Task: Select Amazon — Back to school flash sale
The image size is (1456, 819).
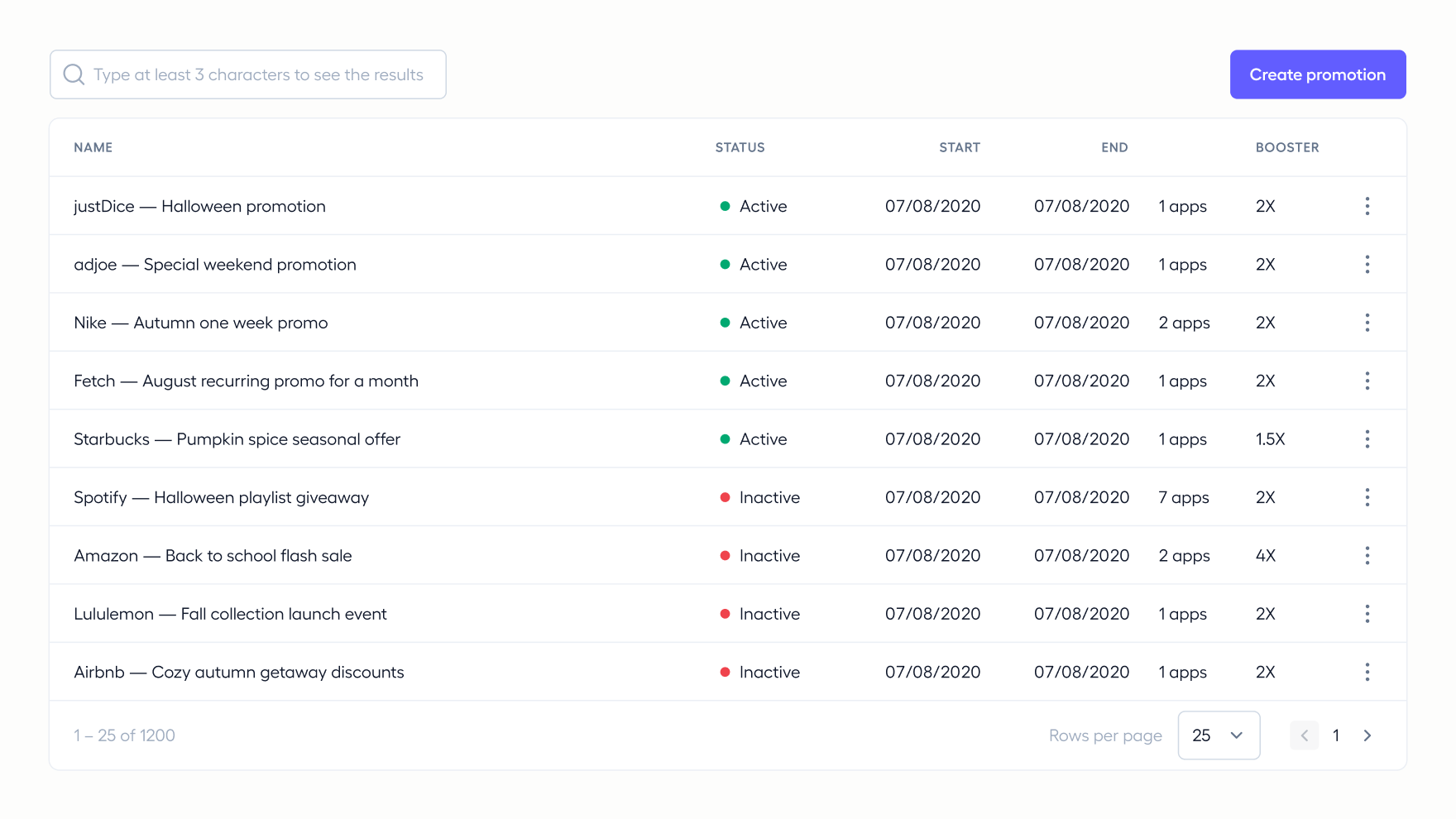Action: 213,556
